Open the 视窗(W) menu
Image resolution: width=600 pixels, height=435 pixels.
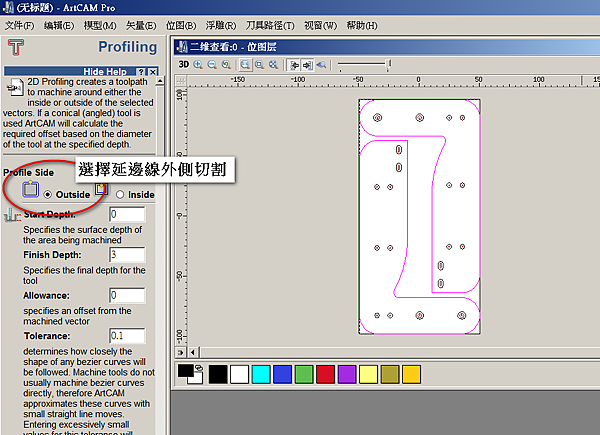click(320, 26)
